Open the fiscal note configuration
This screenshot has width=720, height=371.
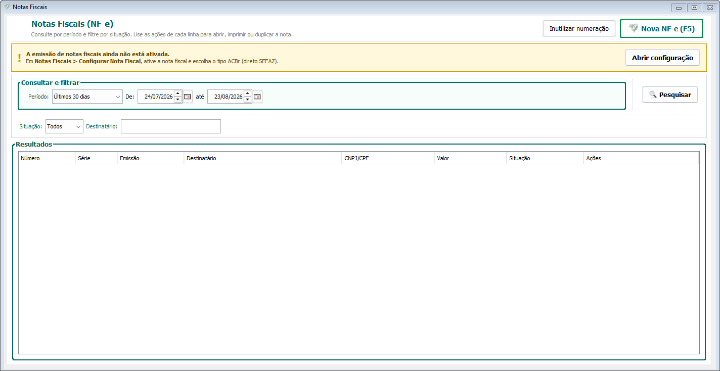coord(662,58)
